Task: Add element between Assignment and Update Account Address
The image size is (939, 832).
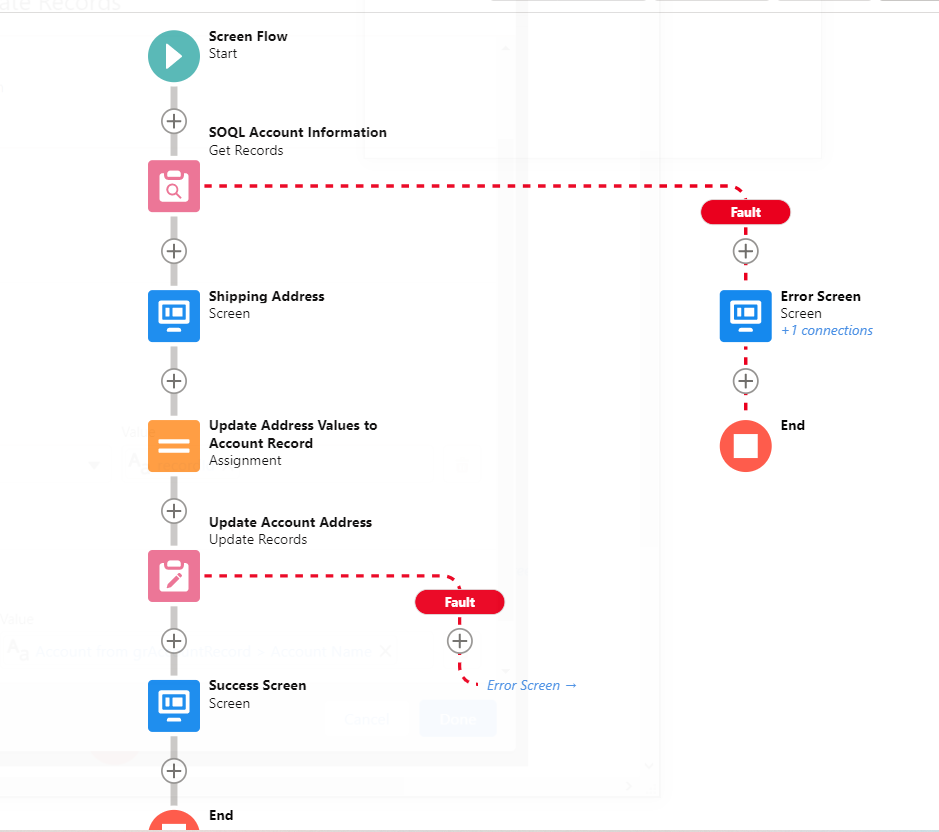Action: click(174, 511)
